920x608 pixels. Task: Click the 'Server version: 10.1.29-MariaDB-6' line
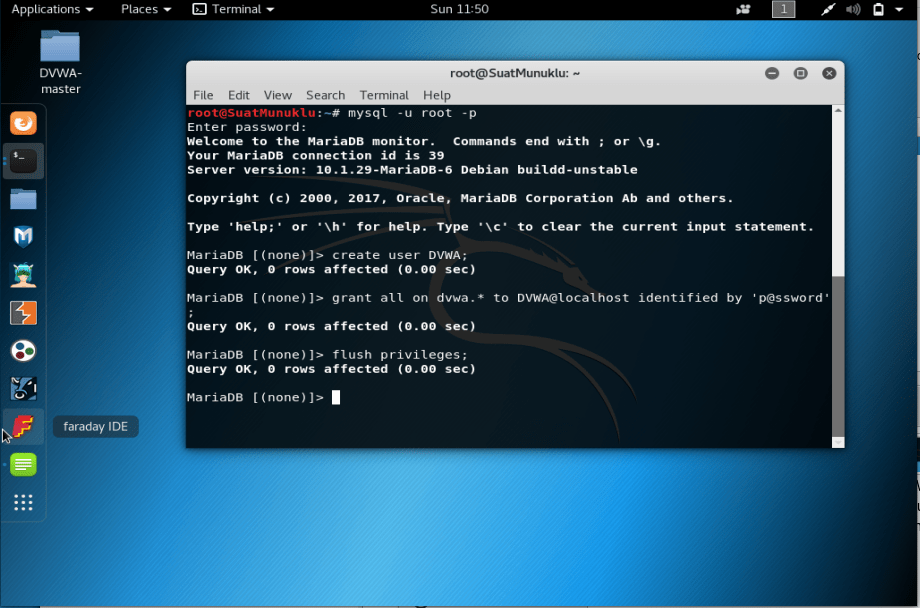(x=412, y=170)
